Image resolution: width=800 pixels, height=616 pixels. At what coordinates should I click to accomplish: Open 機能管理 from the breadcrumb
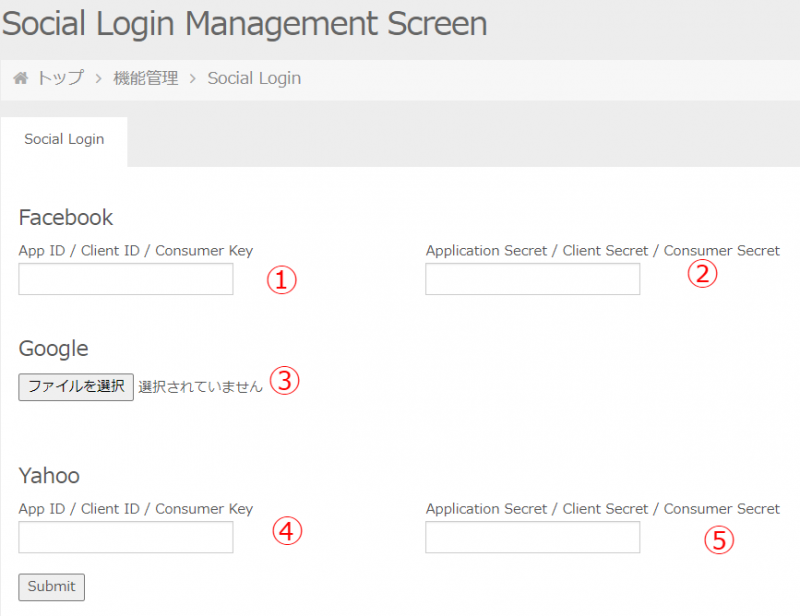146,78
